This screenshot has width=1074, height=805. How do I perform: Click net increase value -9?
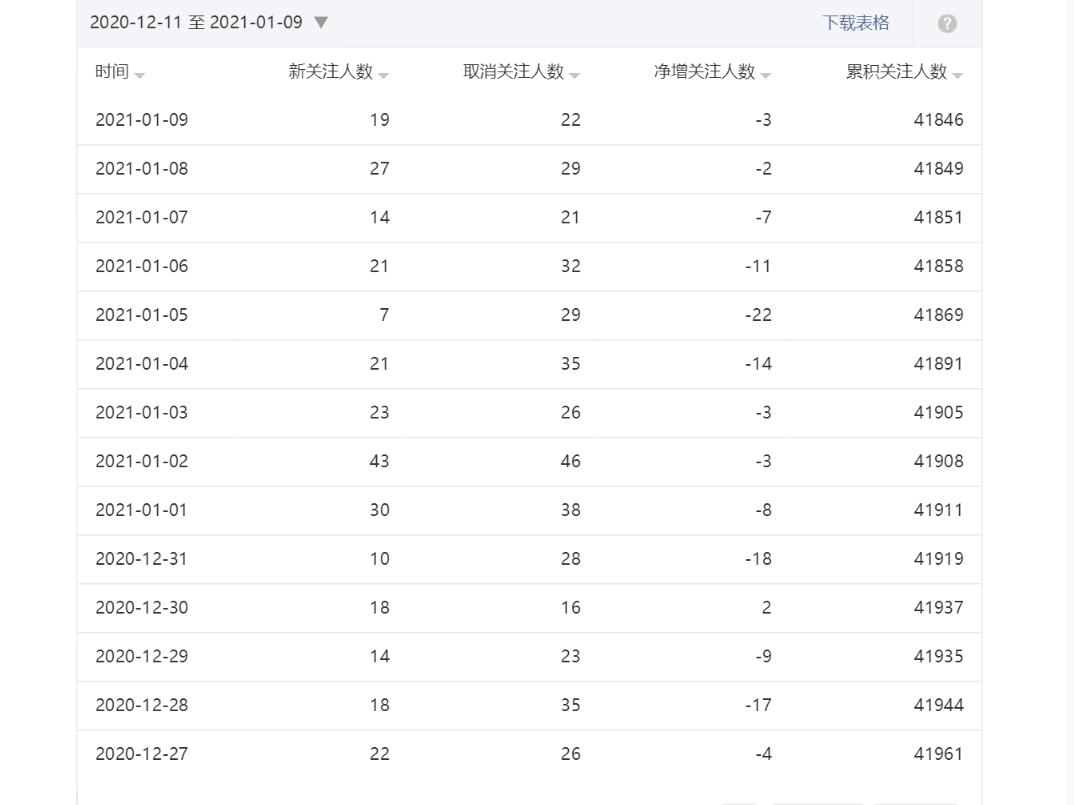[764, 656]
